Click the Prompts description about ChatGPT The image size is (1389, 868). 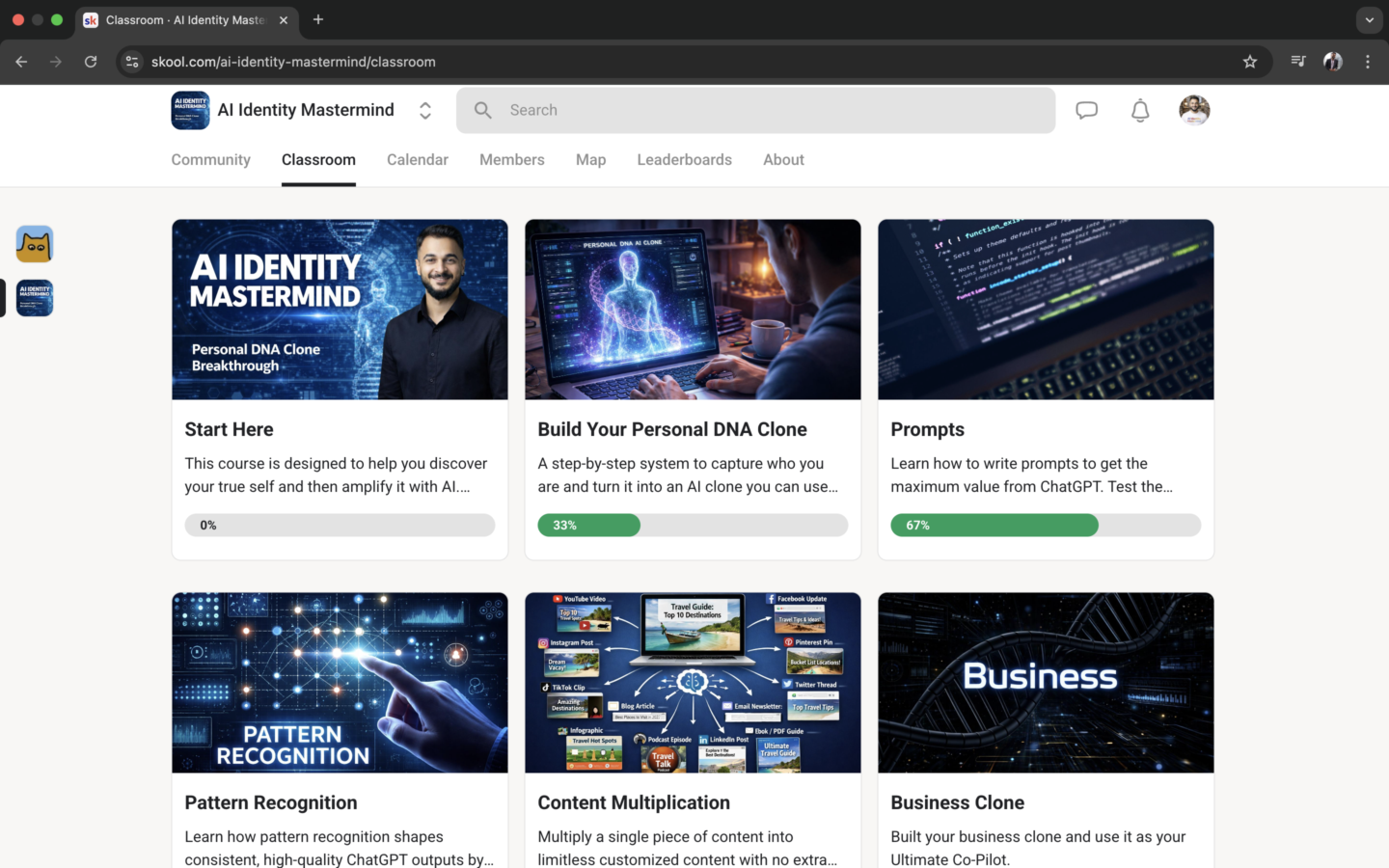tap(1032, 475)
